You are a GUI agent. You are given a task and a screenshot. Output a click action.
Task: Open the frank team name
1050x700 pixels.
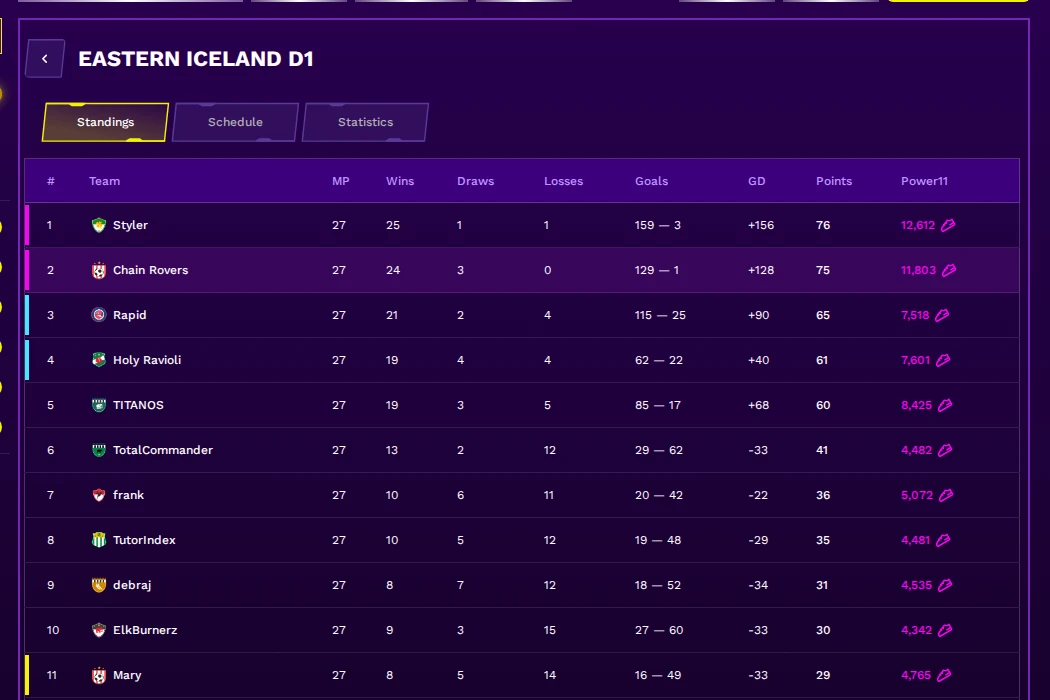pos(129,495)
